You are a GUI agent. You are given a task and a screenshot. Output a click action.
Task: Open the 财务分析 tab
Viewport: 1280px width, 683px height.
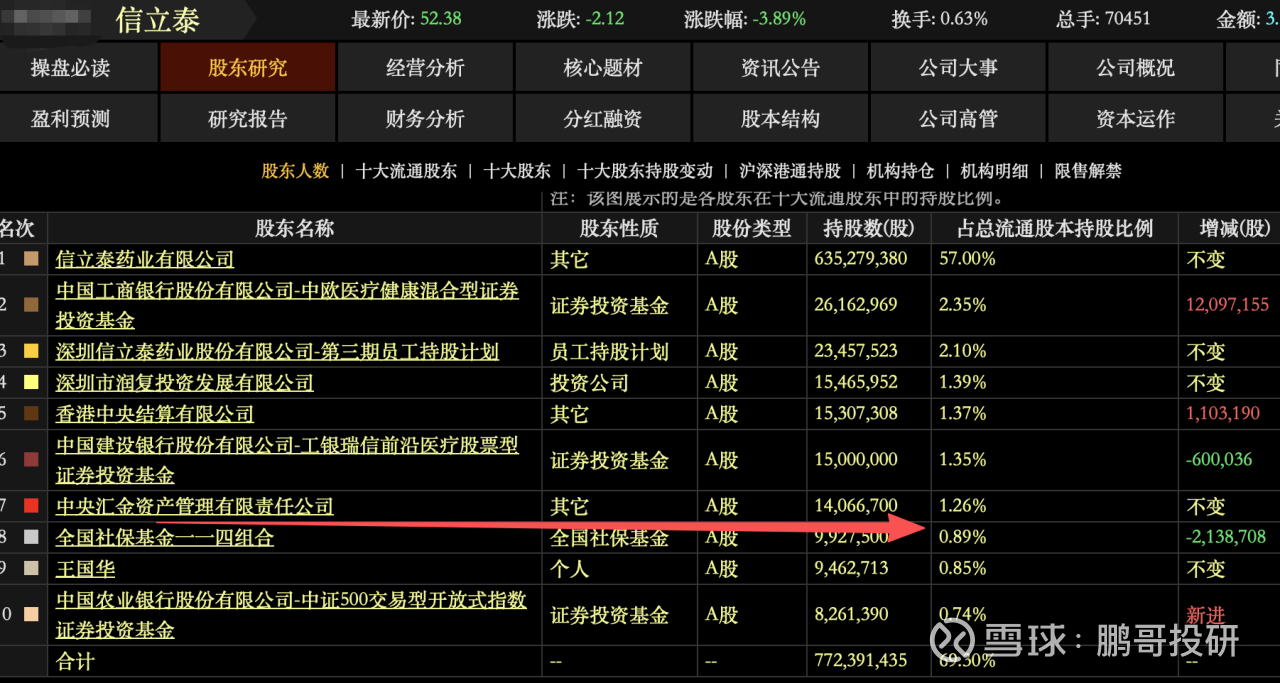pyautogui.click(x=425, y=119)
